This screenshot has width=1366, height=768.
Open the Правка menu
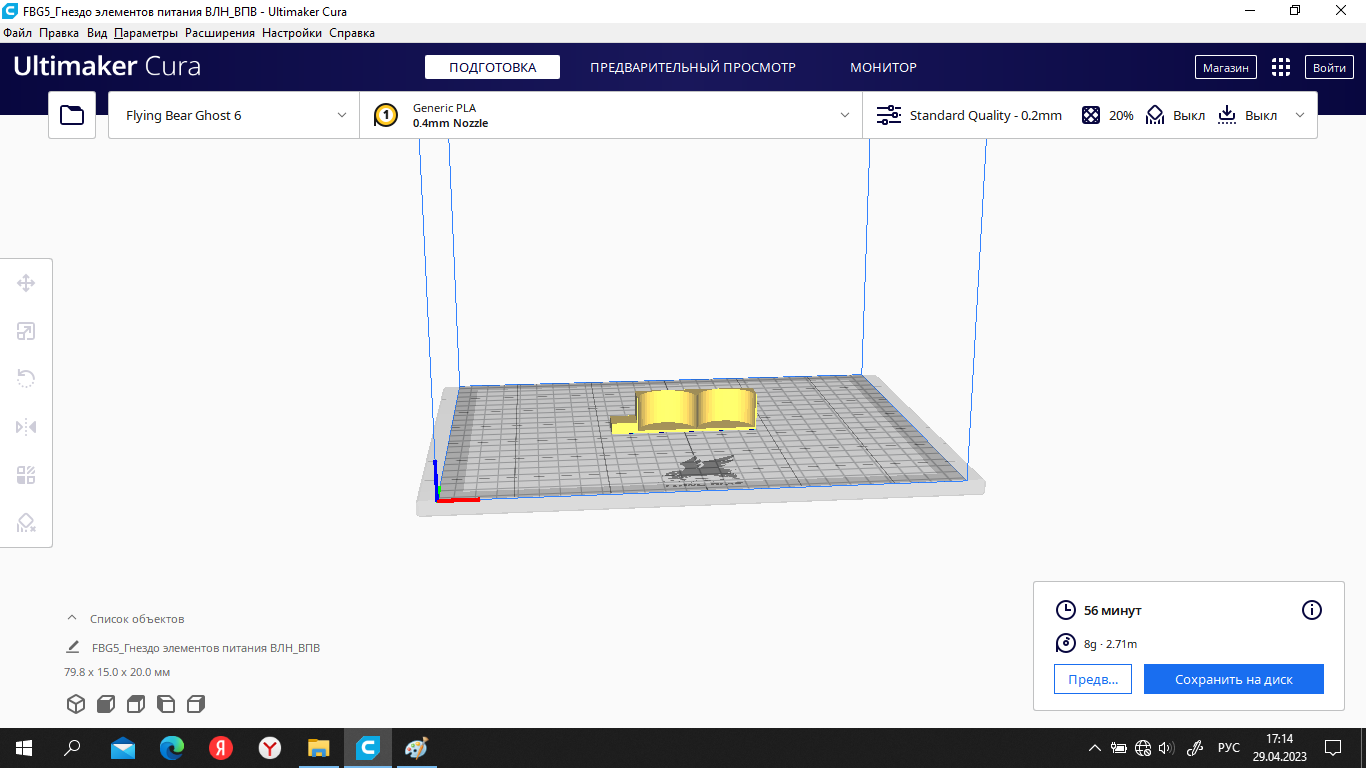coord(59,33)
